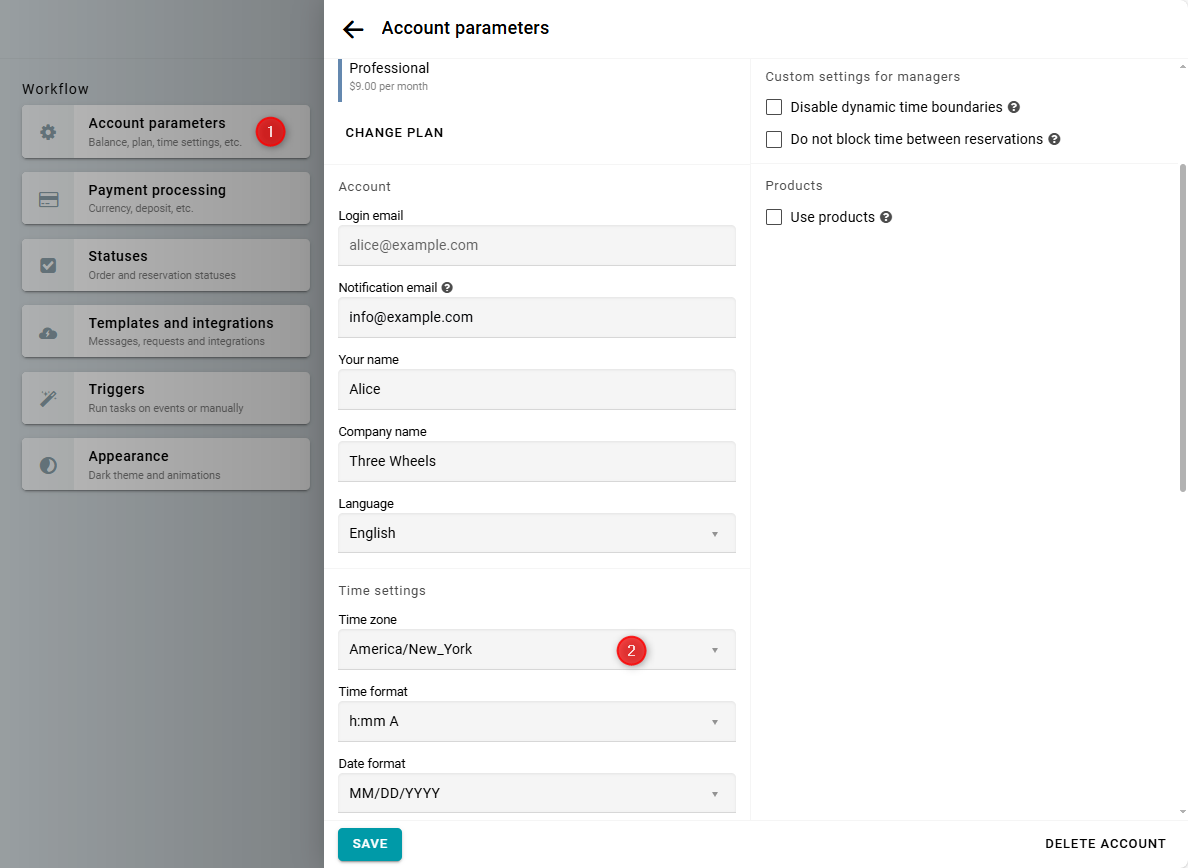
Task: Click the back arrow next to Account parameters
Action: pyautogui.click(x=353, y=29)
